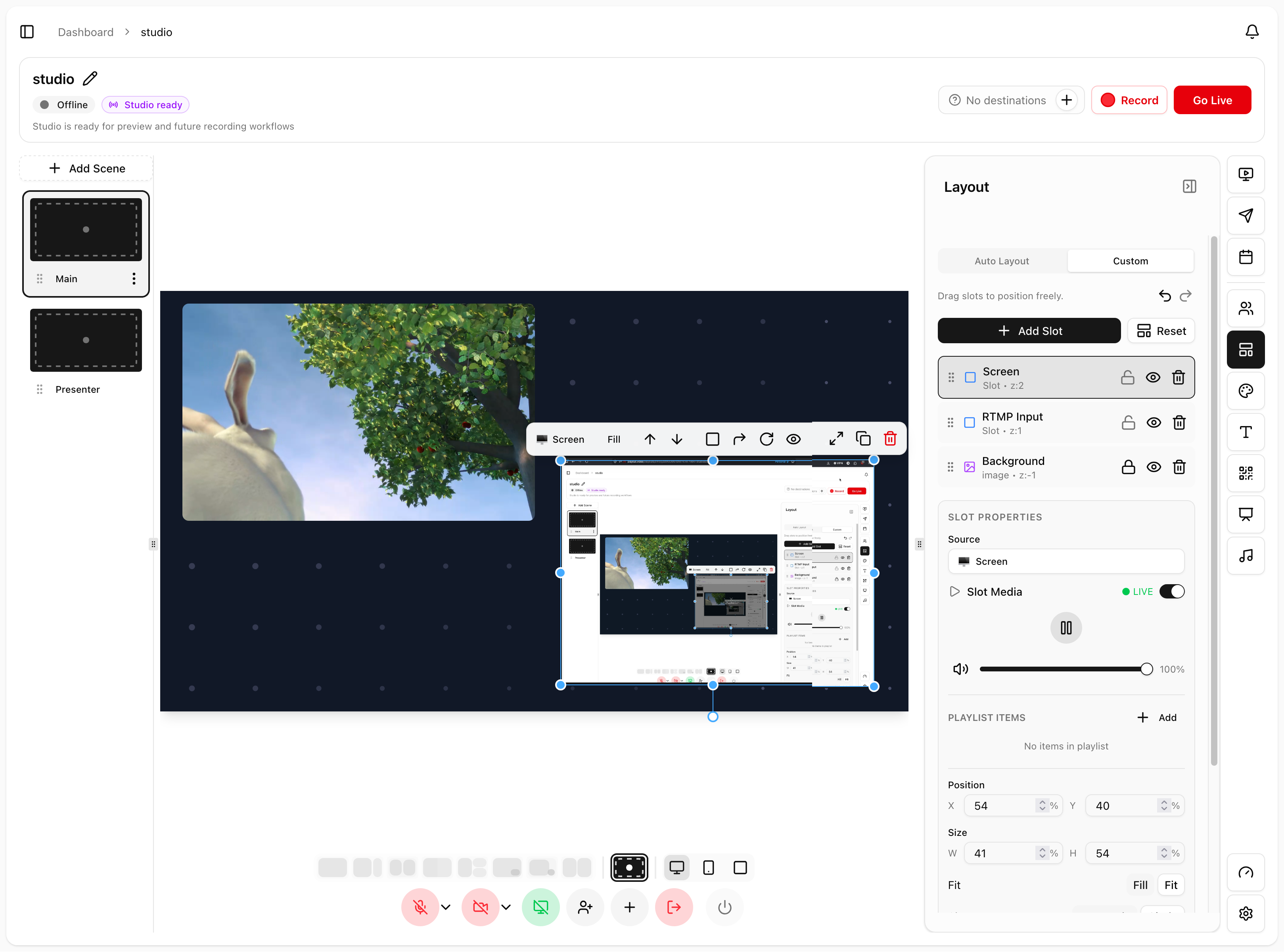This screenshot has width=1284, height=952.
Task: Unlock the Background layer
Action: point(1128,467)
